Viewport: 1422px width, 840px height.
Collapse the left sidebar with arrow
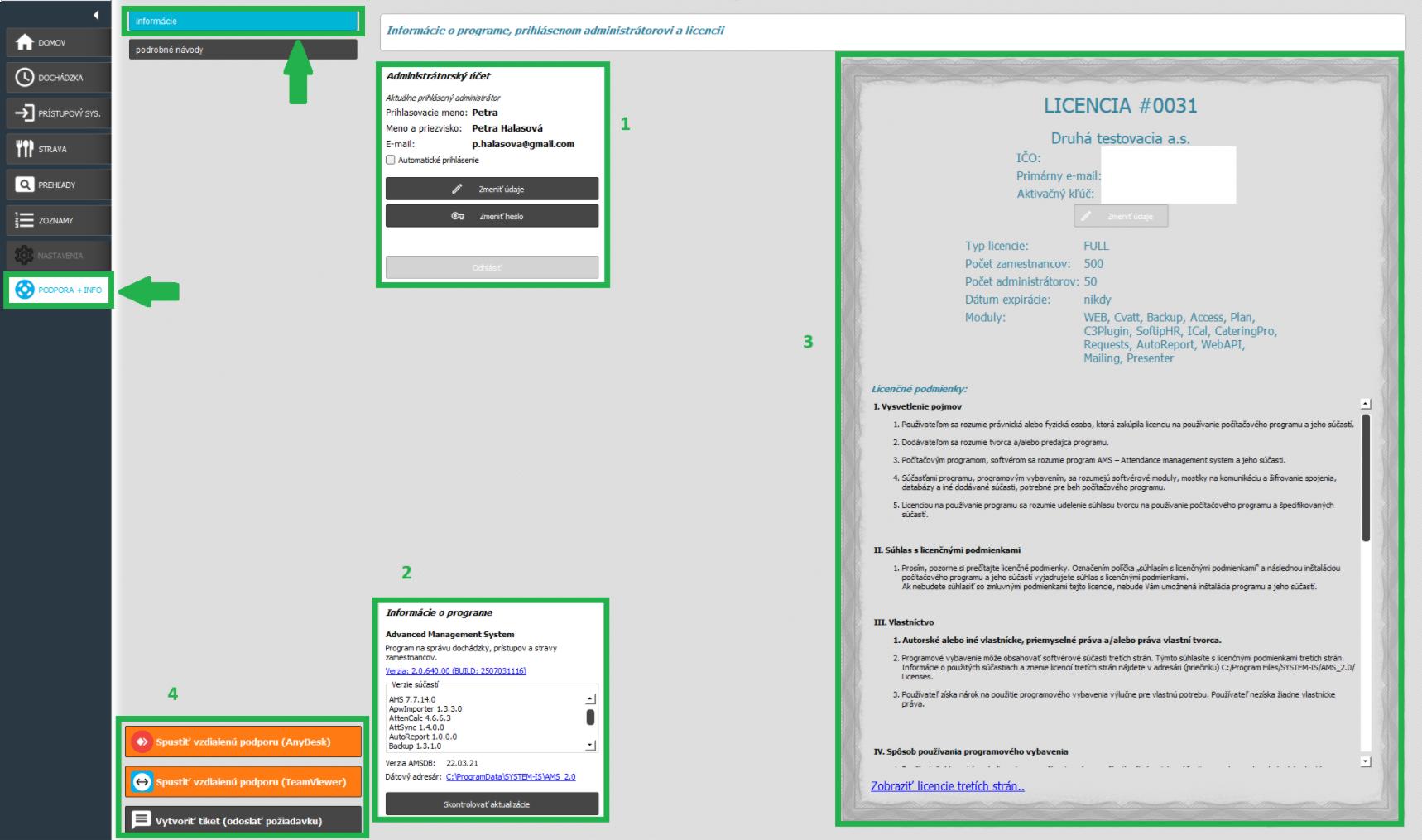(96, 15)
